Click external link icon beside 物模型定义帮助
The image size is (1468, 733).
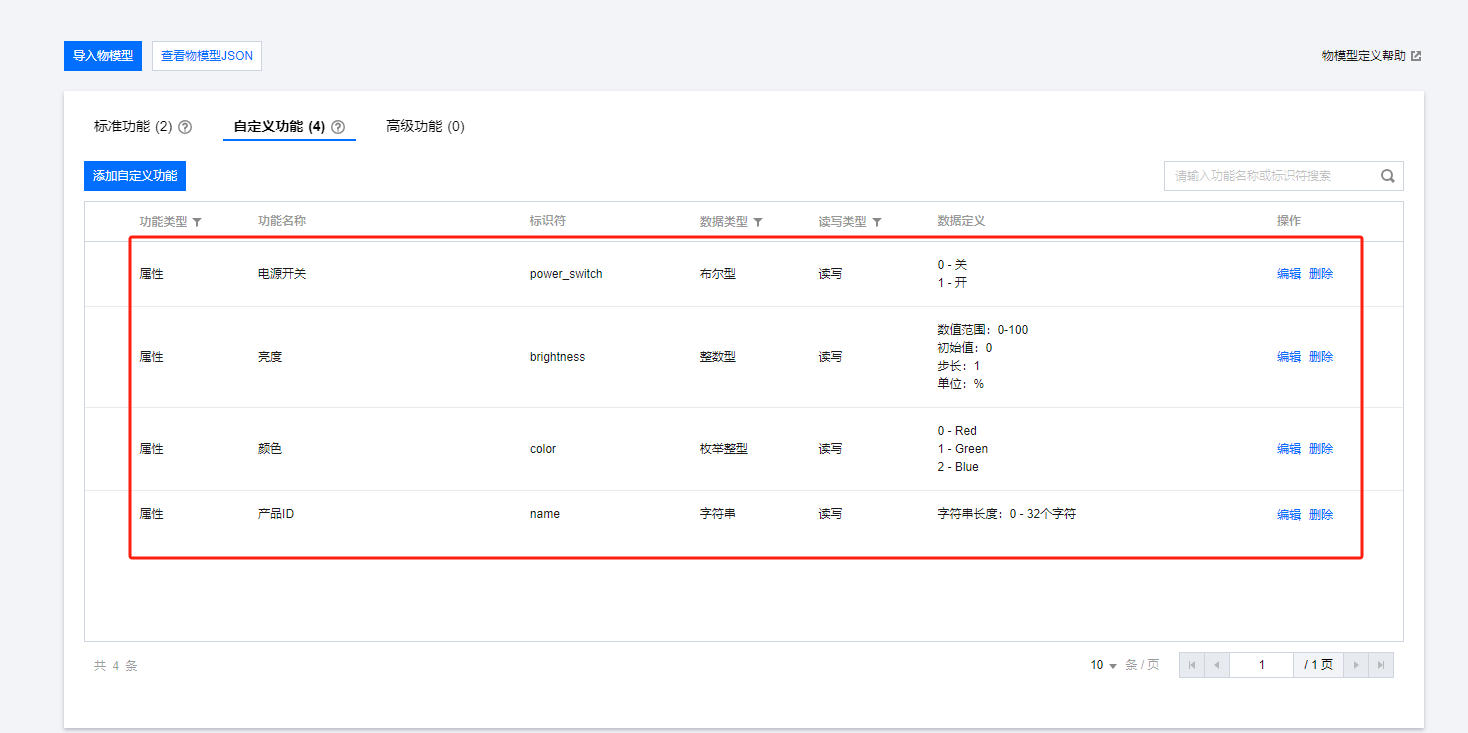coord(1416,56)
